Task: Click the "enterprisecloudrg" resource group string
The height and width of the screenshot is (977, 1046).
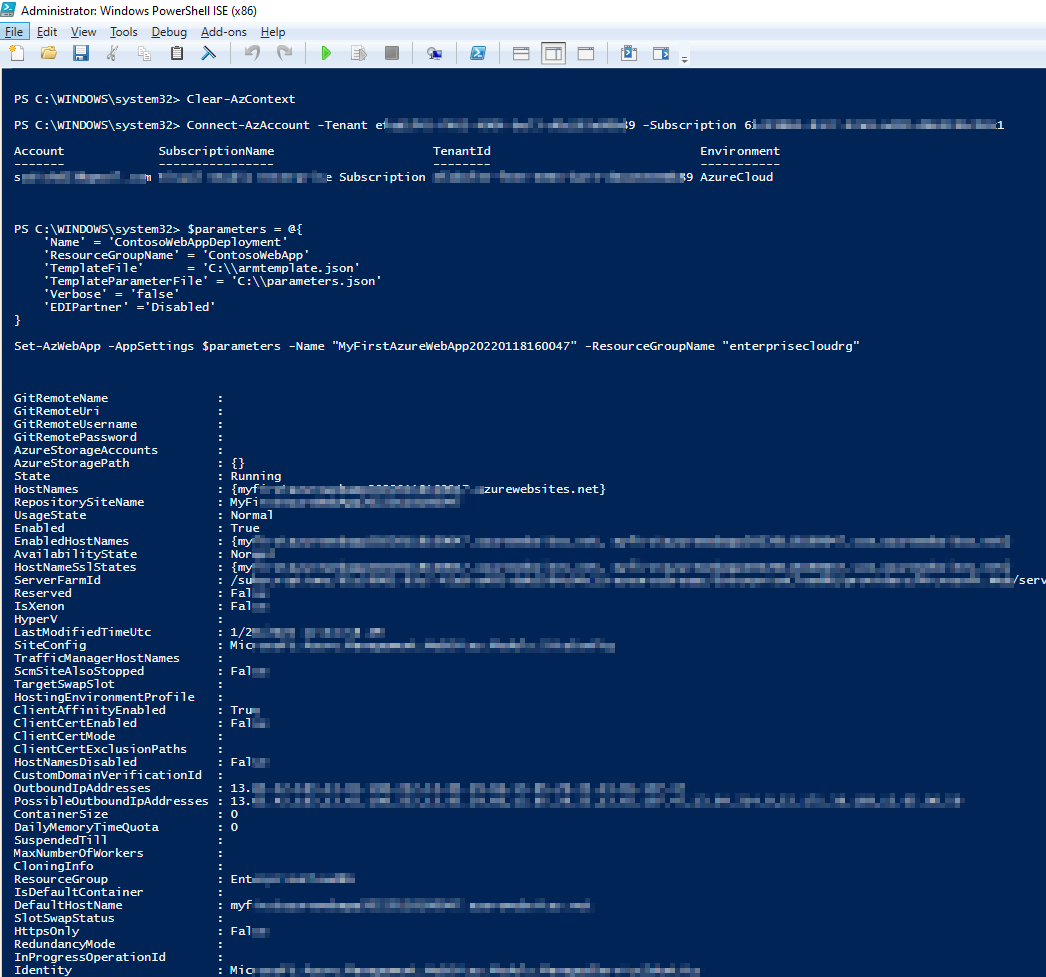Action: (791, 346)
